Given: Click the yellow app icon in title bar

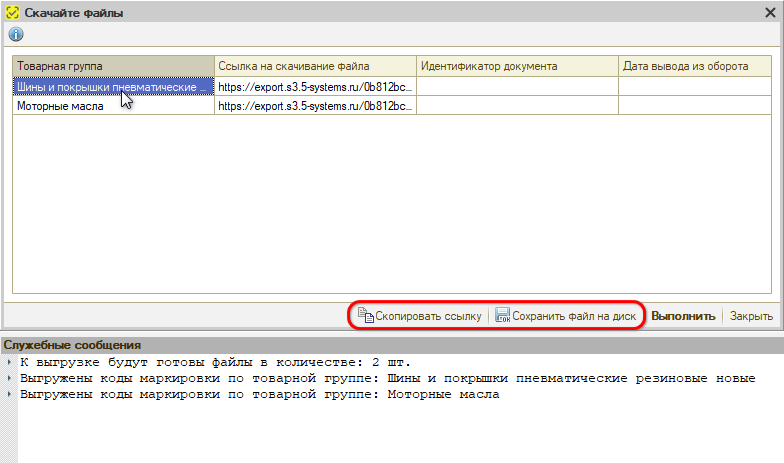Looking at the screenshot, I should click(x=13, y=12).
